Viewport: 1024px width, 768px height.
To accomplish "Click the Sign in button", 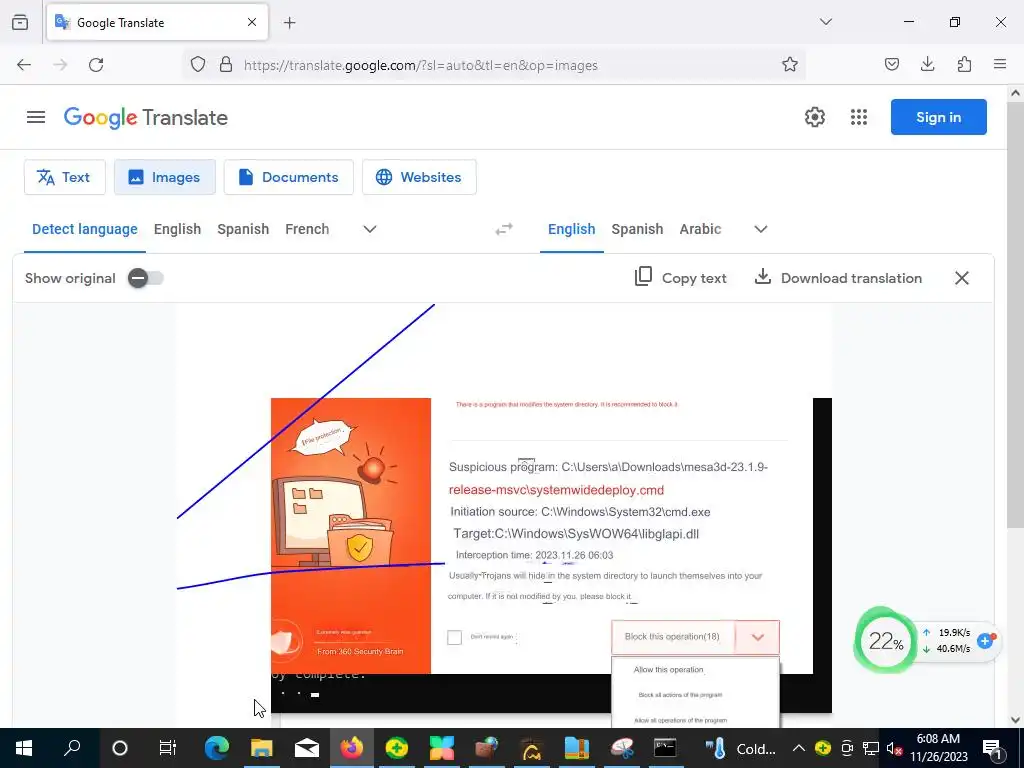I will 938,118.
